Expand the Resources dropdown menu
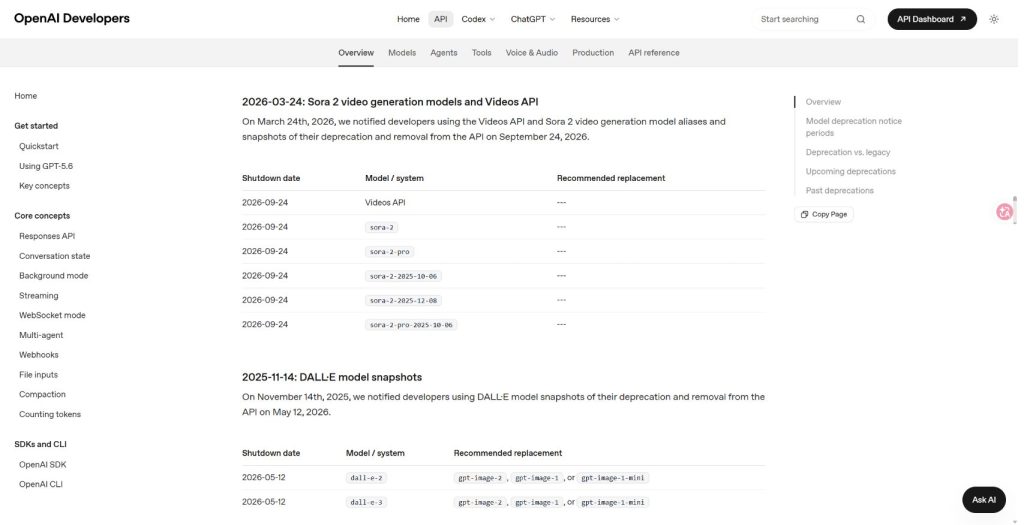 [595, 19]
